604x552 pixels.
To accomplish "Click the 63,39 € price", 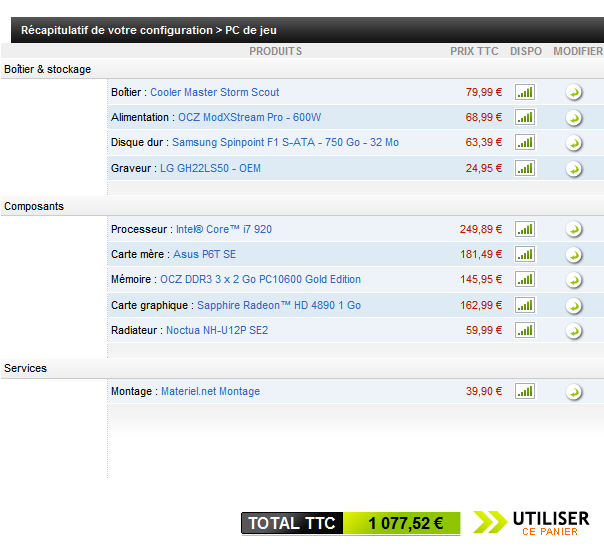I will pyautogui.click(x=483, y=142).
